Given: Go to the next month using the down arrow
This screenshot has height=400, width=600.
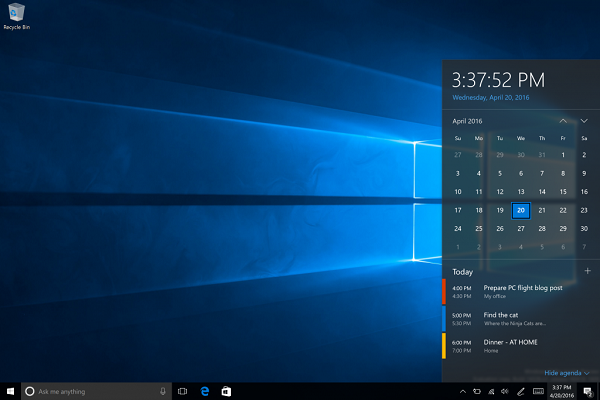Looking at the screenshot, I should click(584, 120).
